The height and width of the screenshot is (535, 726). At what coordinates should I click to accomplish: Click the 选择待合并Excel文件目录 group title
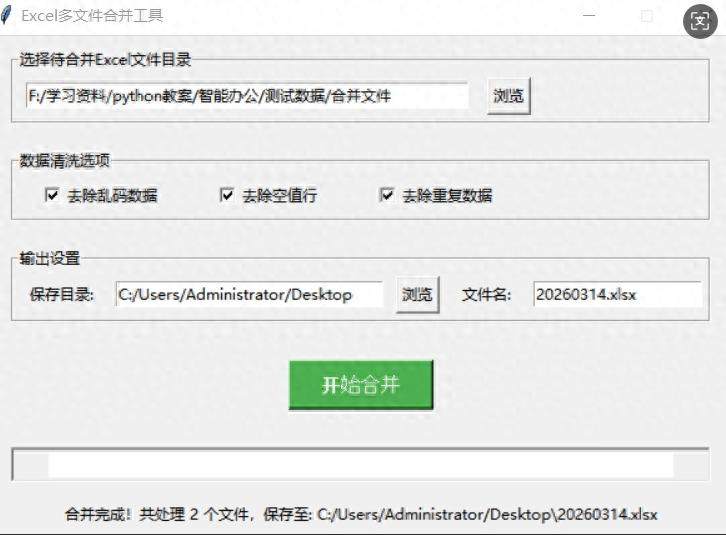pos(105,59)
